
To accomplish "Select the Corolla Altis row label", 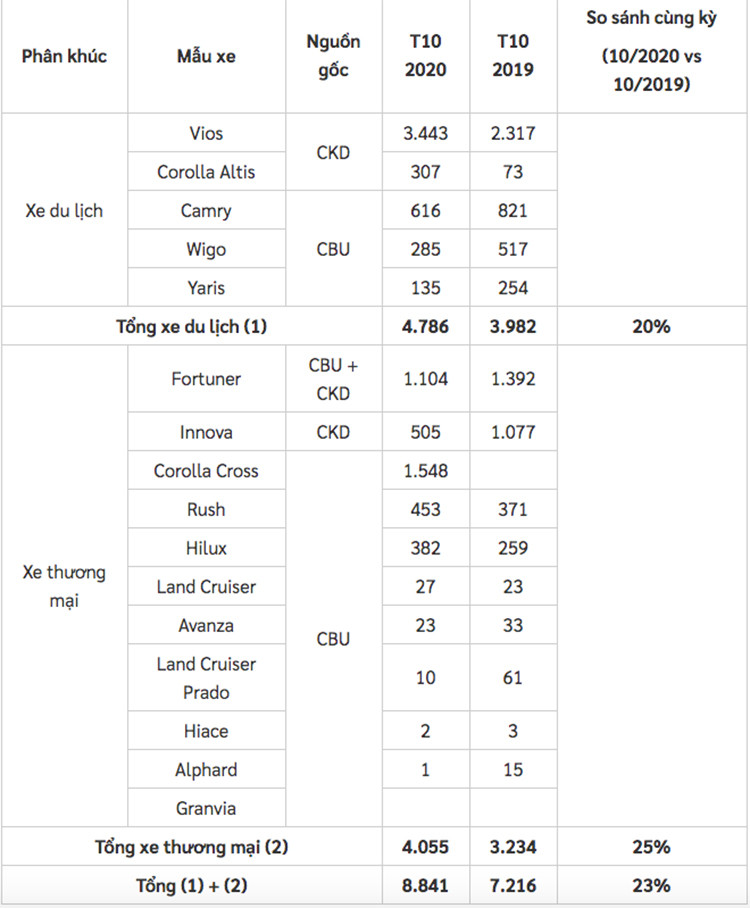I will click(206, 172).
